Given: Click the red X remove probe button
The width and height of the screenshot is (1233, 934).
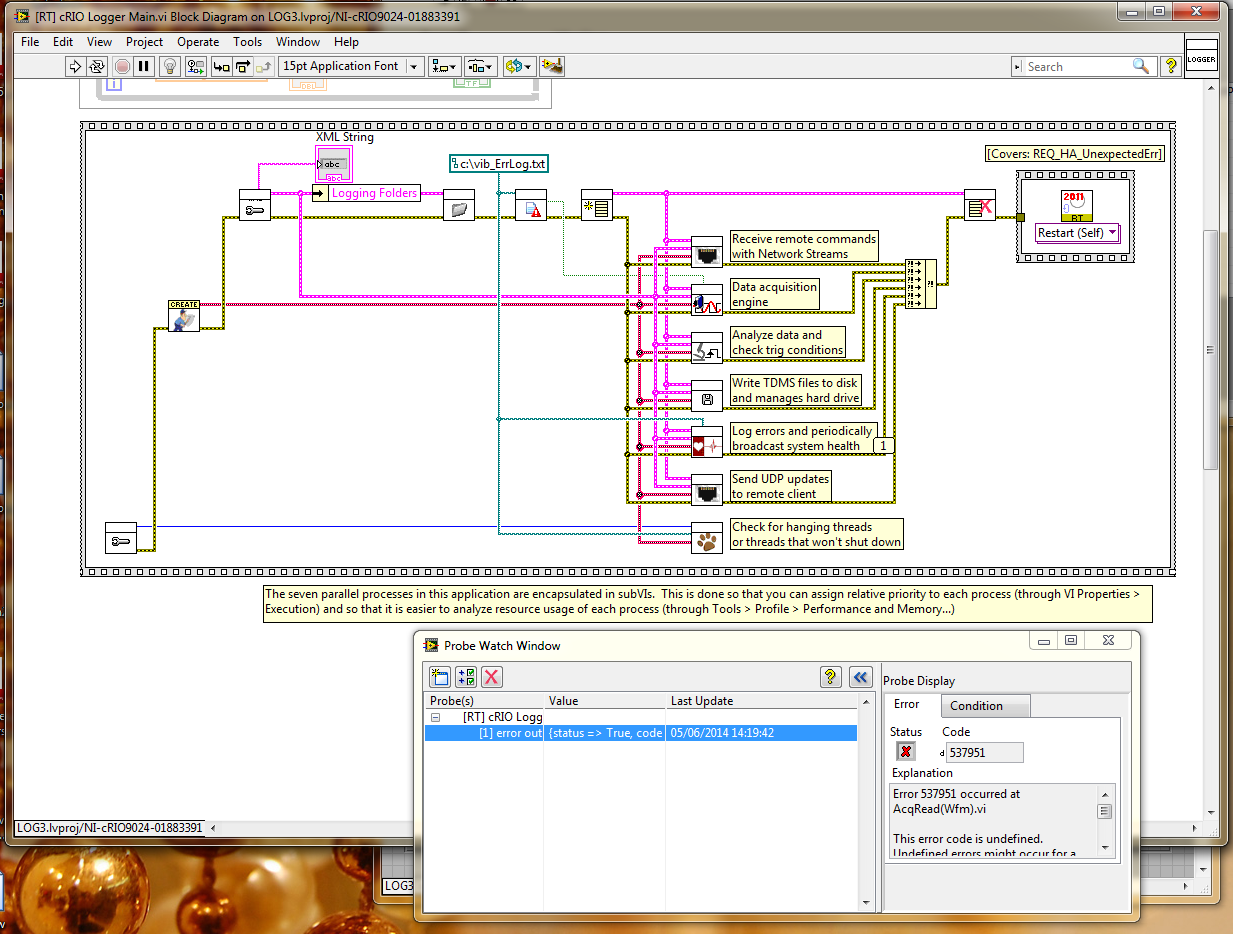Looking at the screenshot, I should pos(492,677).
